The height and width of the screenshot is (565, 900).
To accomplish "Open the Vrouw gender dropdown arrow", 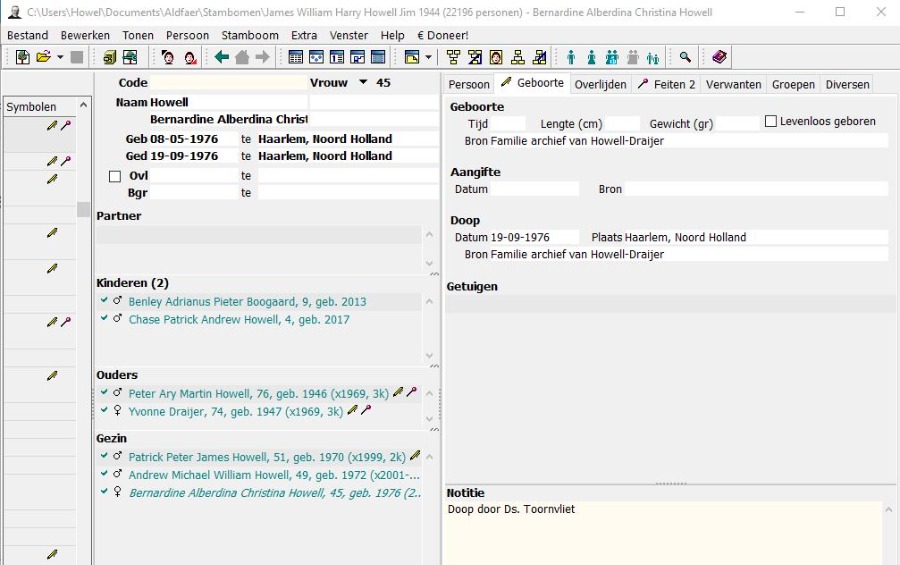I will click(x=363, y=83).
